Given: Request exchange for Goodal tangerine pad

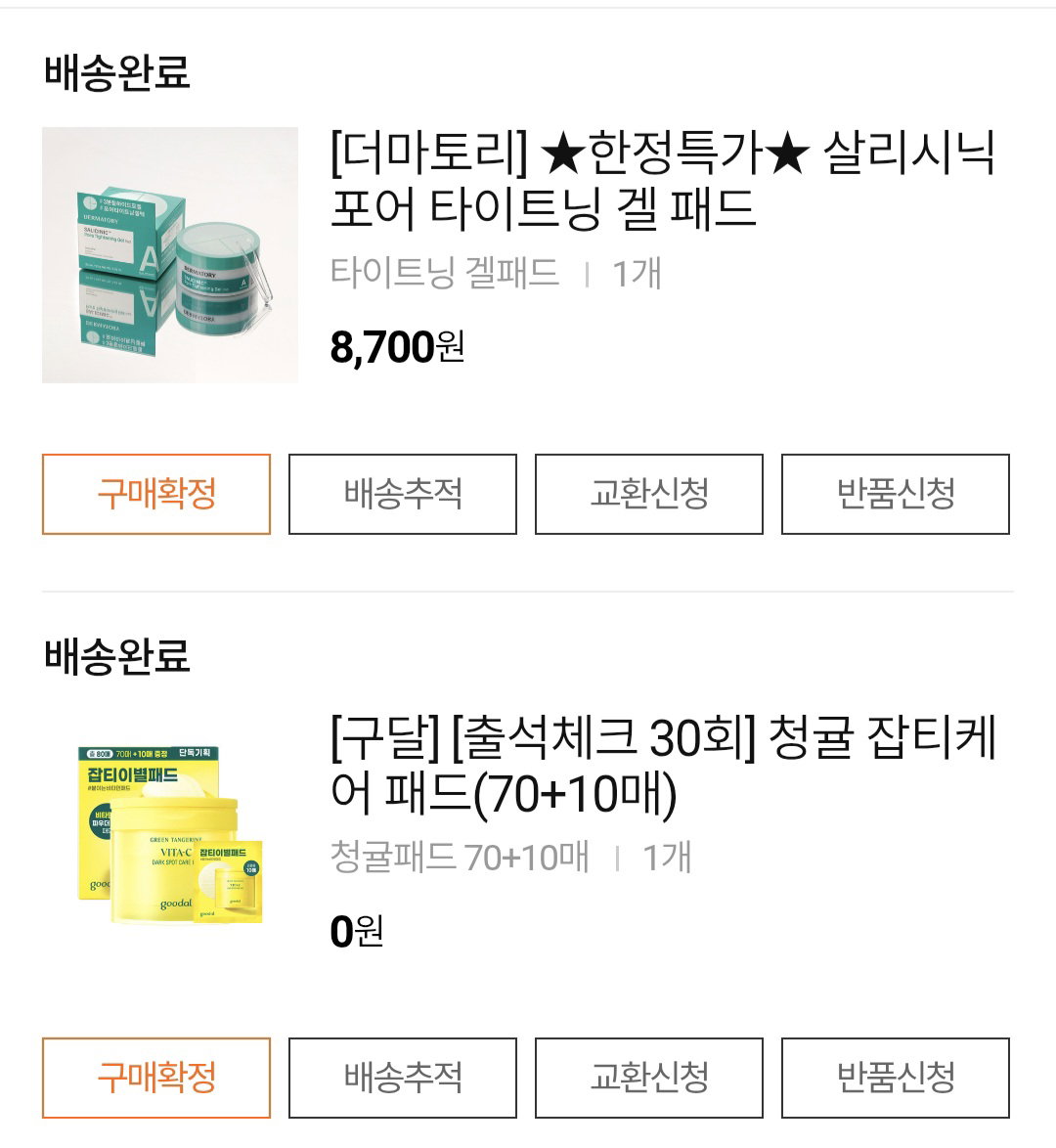Looking at the screenshot, I should pos(649,1078).
